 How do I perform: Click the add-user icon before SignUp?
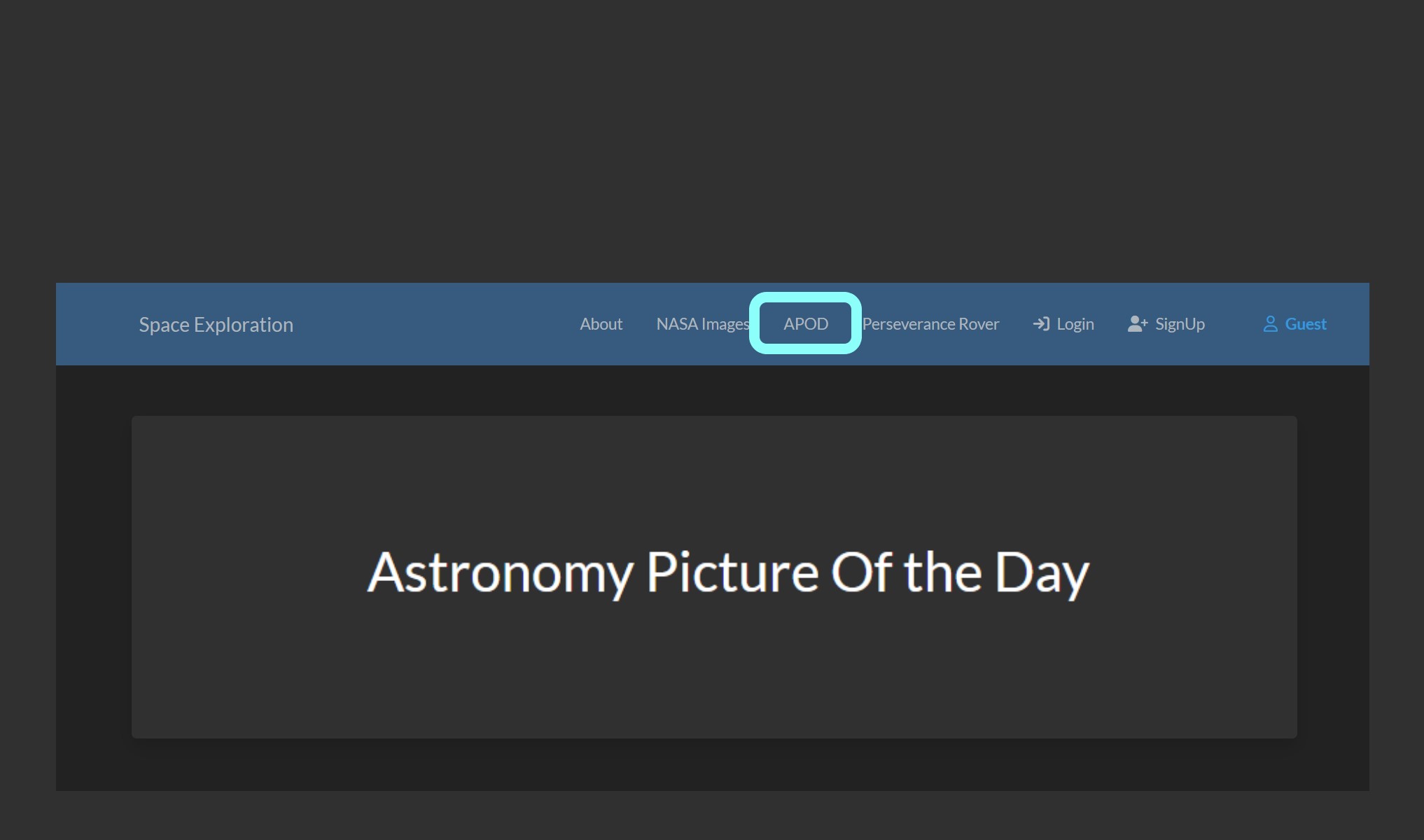click(x=1137, y=323)
